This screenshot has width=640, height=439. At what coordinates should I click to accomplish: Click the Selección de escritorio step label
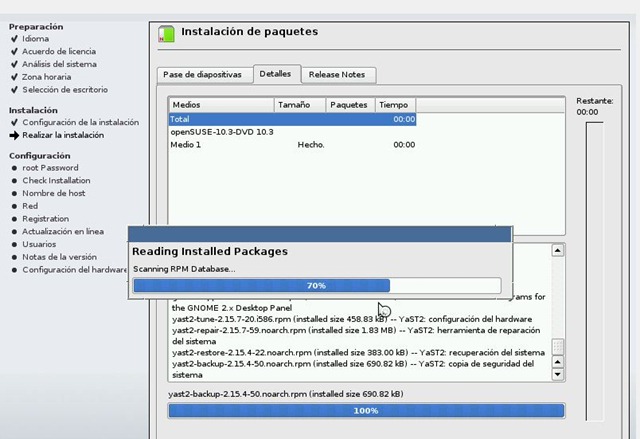click(x=65, y=89)
